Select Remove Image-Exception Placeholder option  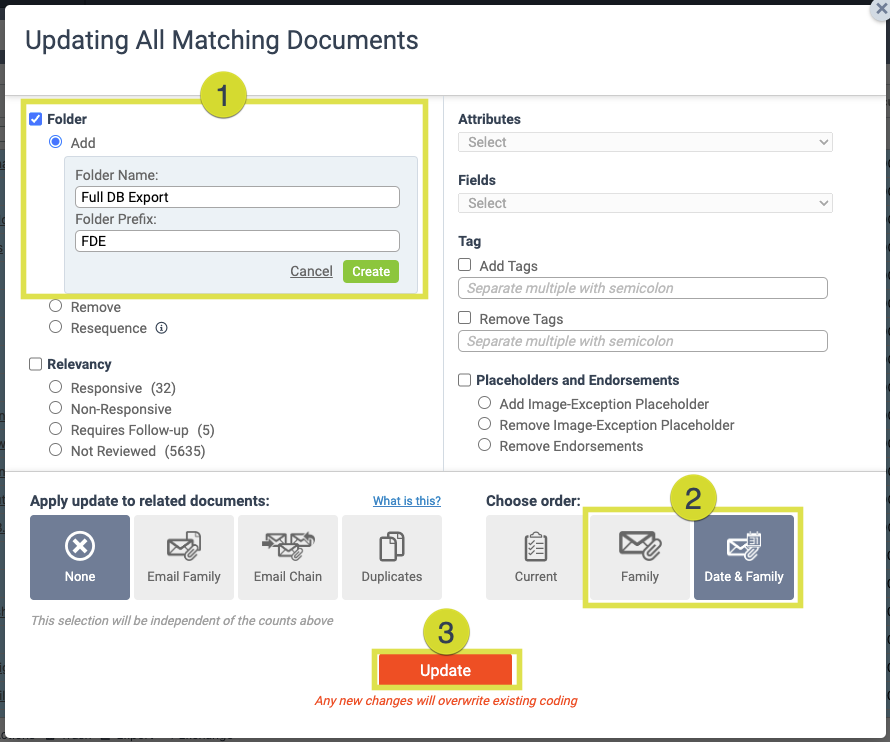(x=485, y=424)
